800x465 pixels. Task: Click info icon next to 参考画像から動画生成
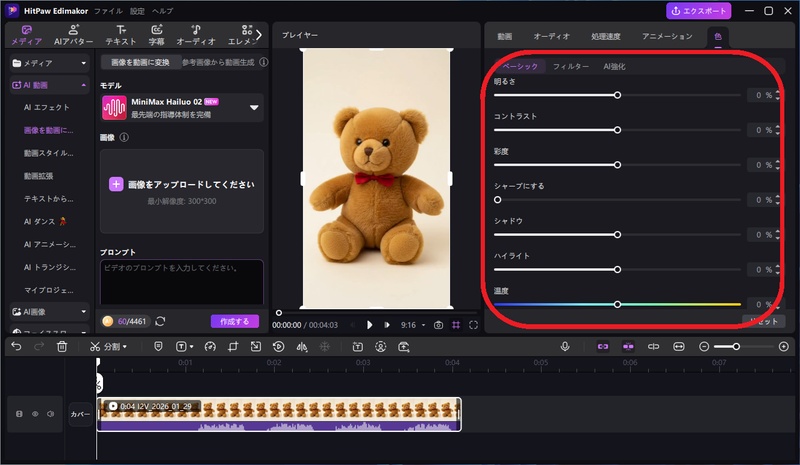(263, 62)
